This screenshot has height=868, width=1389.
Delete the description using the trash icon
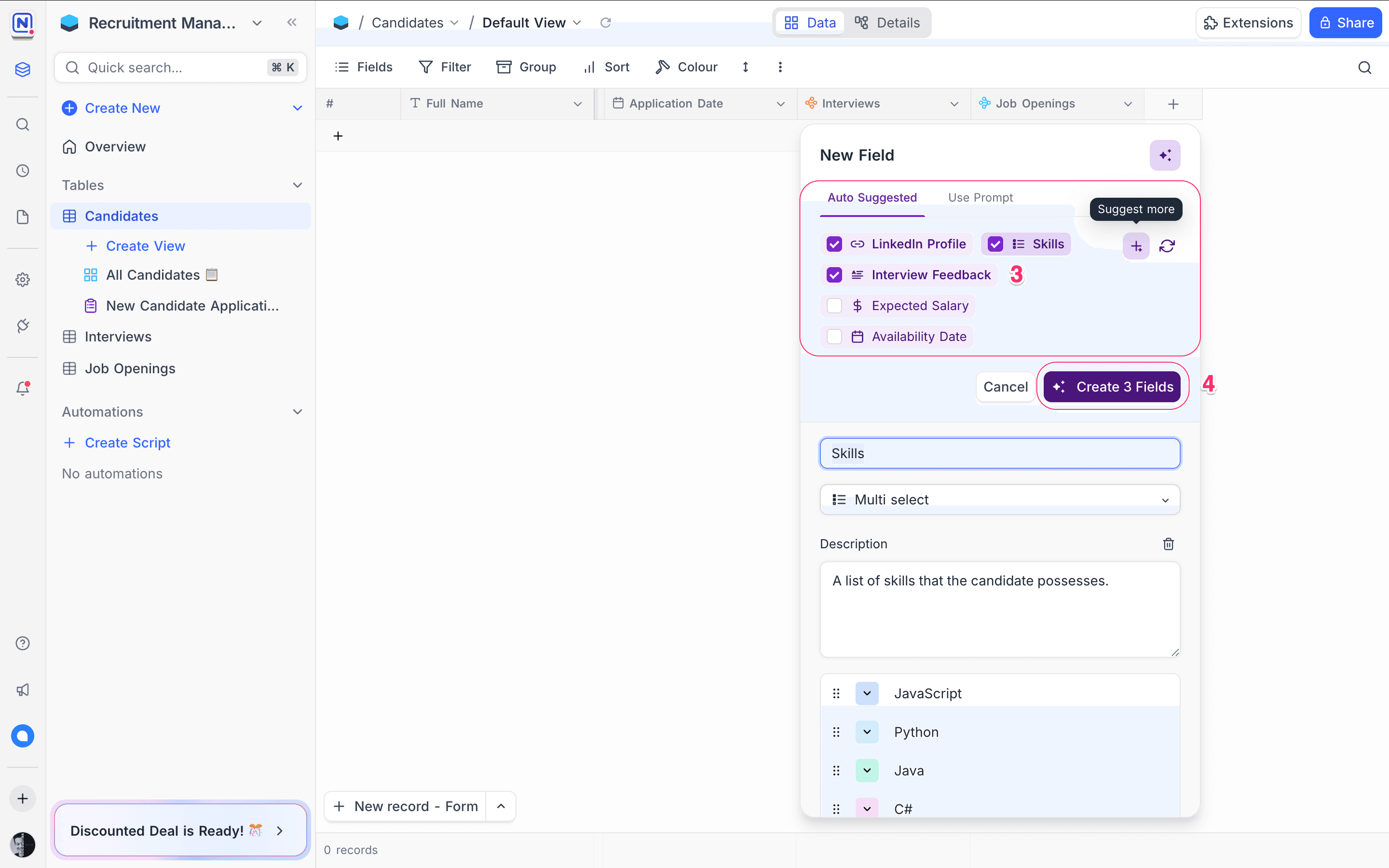click(1168, 543)
